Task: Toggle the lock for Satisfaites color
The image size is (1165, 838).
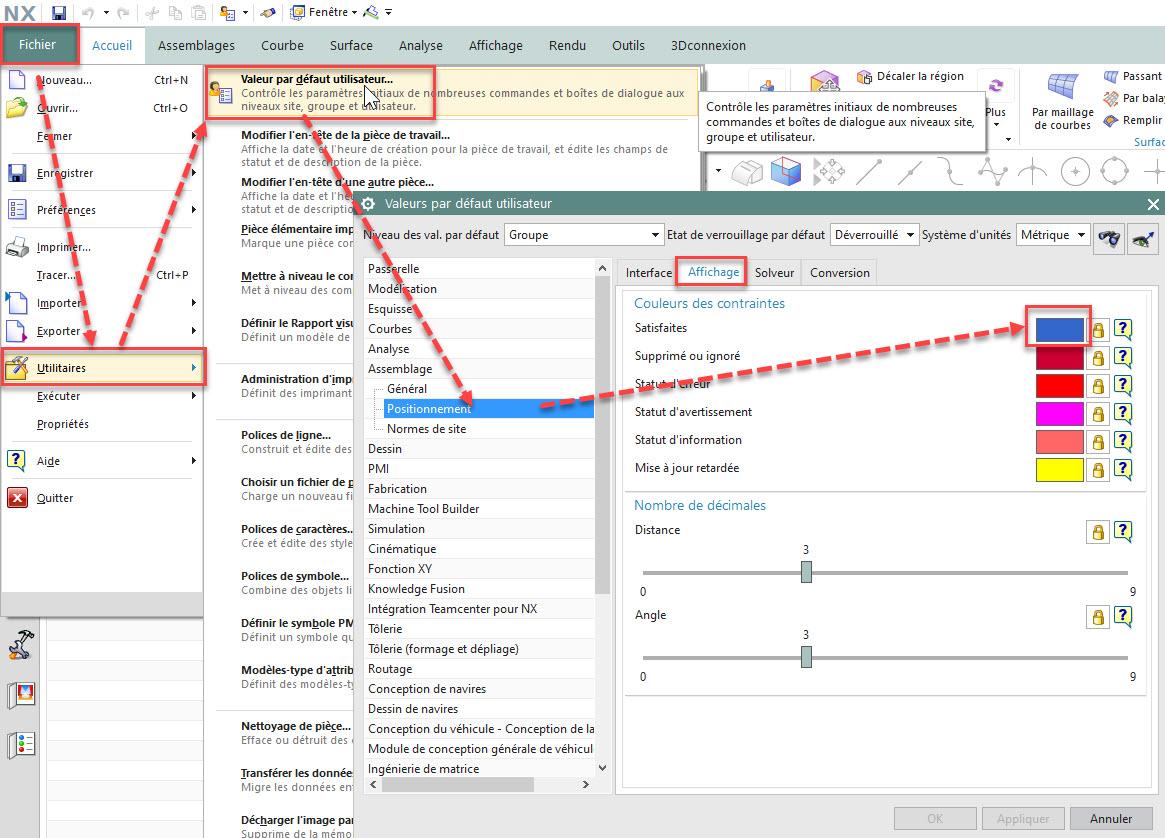Action: click(1098, 330)
